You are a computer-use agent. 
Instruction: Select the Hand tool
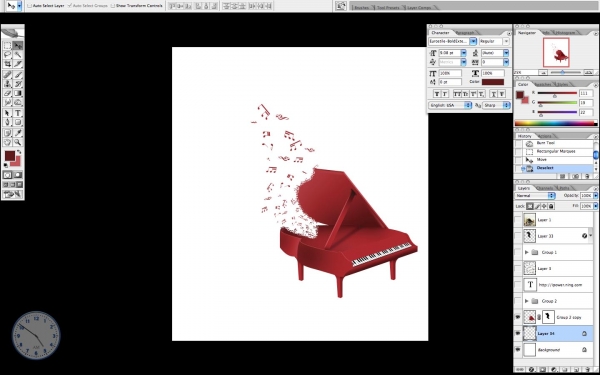8,142
